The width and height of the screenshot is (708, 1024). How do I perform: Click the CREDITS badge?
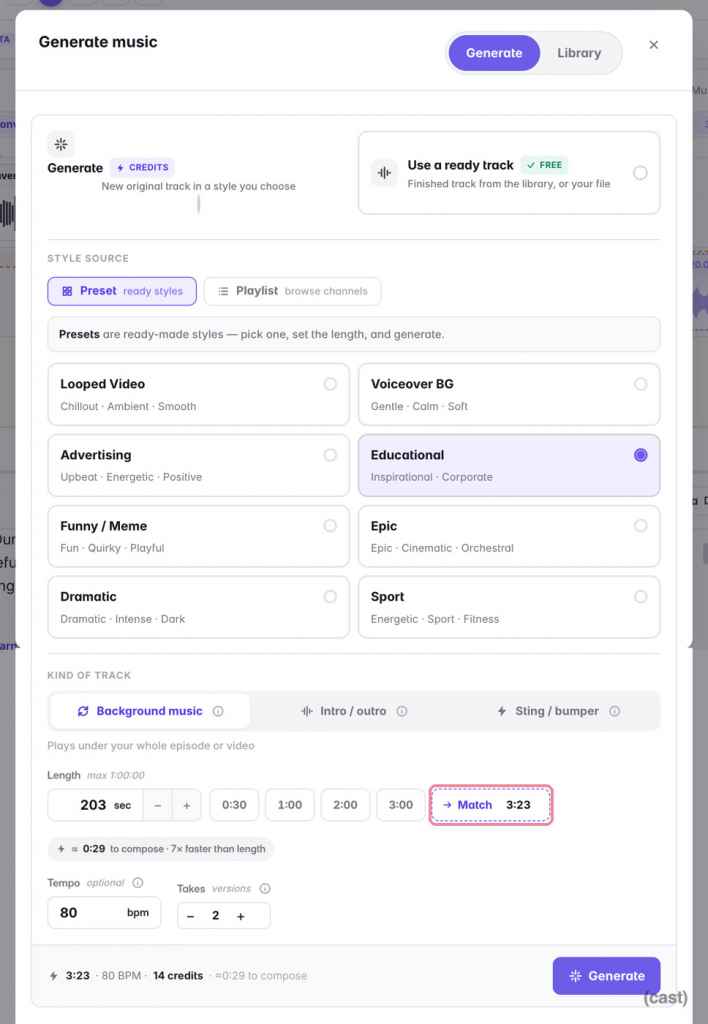pyautogui.click(x=142, y=167)
